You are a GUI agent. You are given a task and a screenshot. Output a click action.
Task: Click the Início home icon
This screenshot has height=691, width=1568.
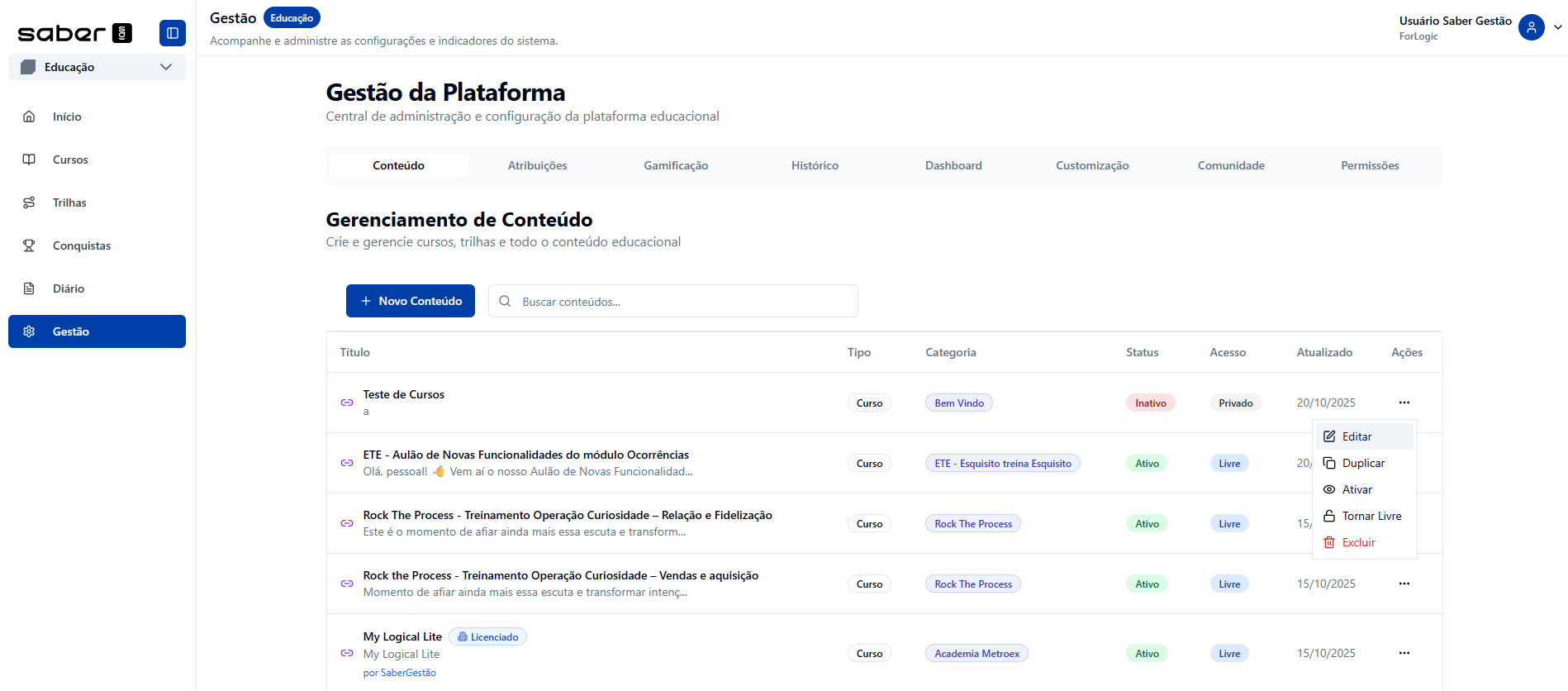click(29, 117)
